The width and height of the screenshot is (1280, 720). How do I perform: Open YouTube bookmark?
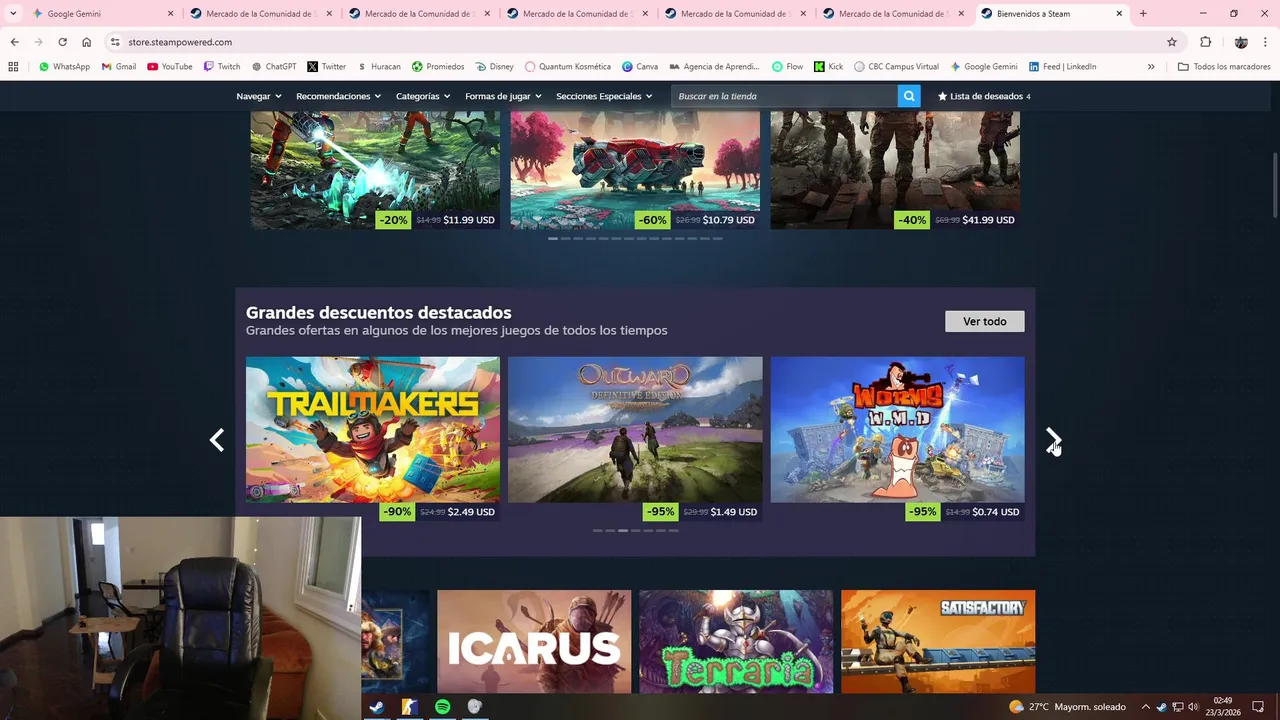point(170,67)
